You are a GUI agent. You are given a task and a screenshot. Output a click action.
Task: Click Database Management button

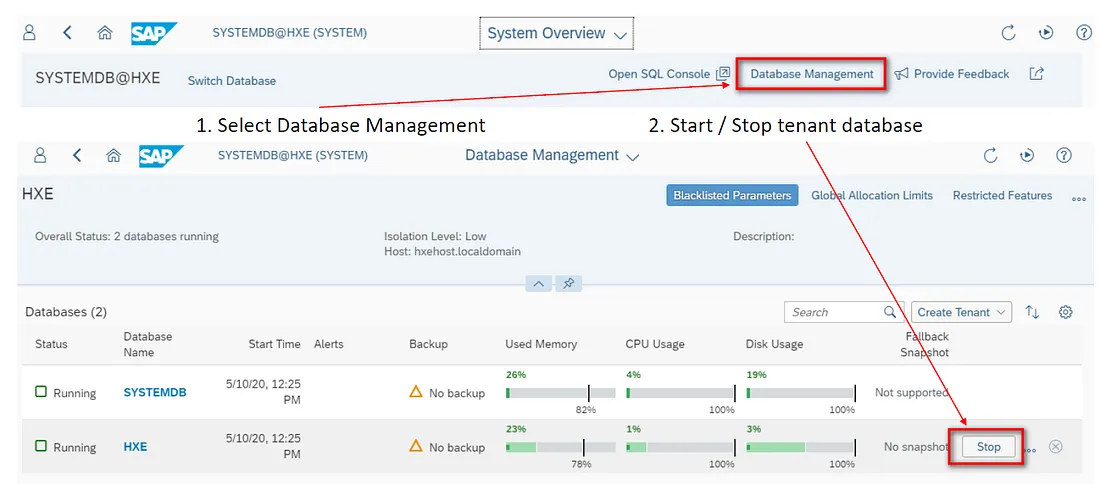pyautogui.click(x=812, y=74)
